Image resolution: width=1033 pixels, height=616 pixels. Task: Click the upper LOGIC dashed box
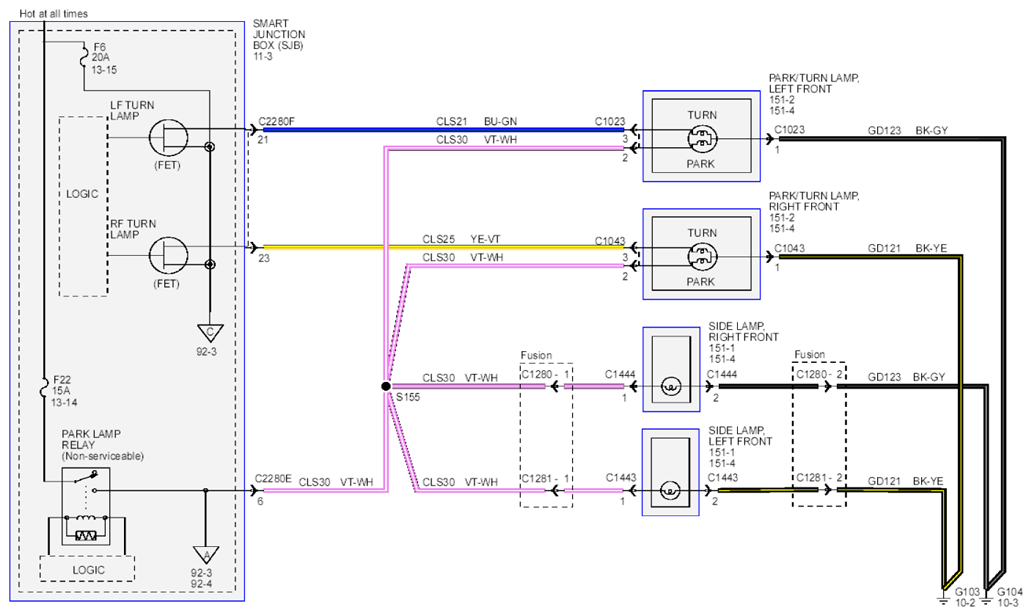[x=84, y=207]
